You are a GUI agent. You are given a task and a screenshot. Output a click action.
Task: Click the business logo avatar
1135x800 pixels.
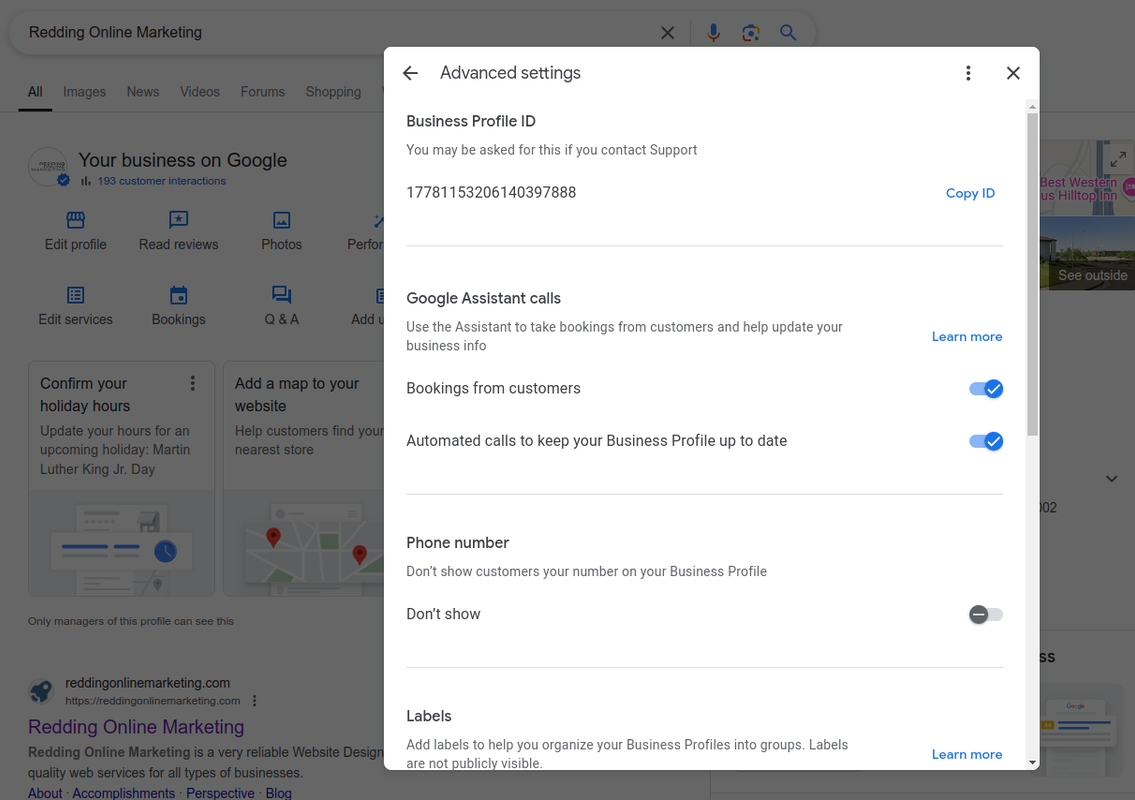(x=48, y=167)
